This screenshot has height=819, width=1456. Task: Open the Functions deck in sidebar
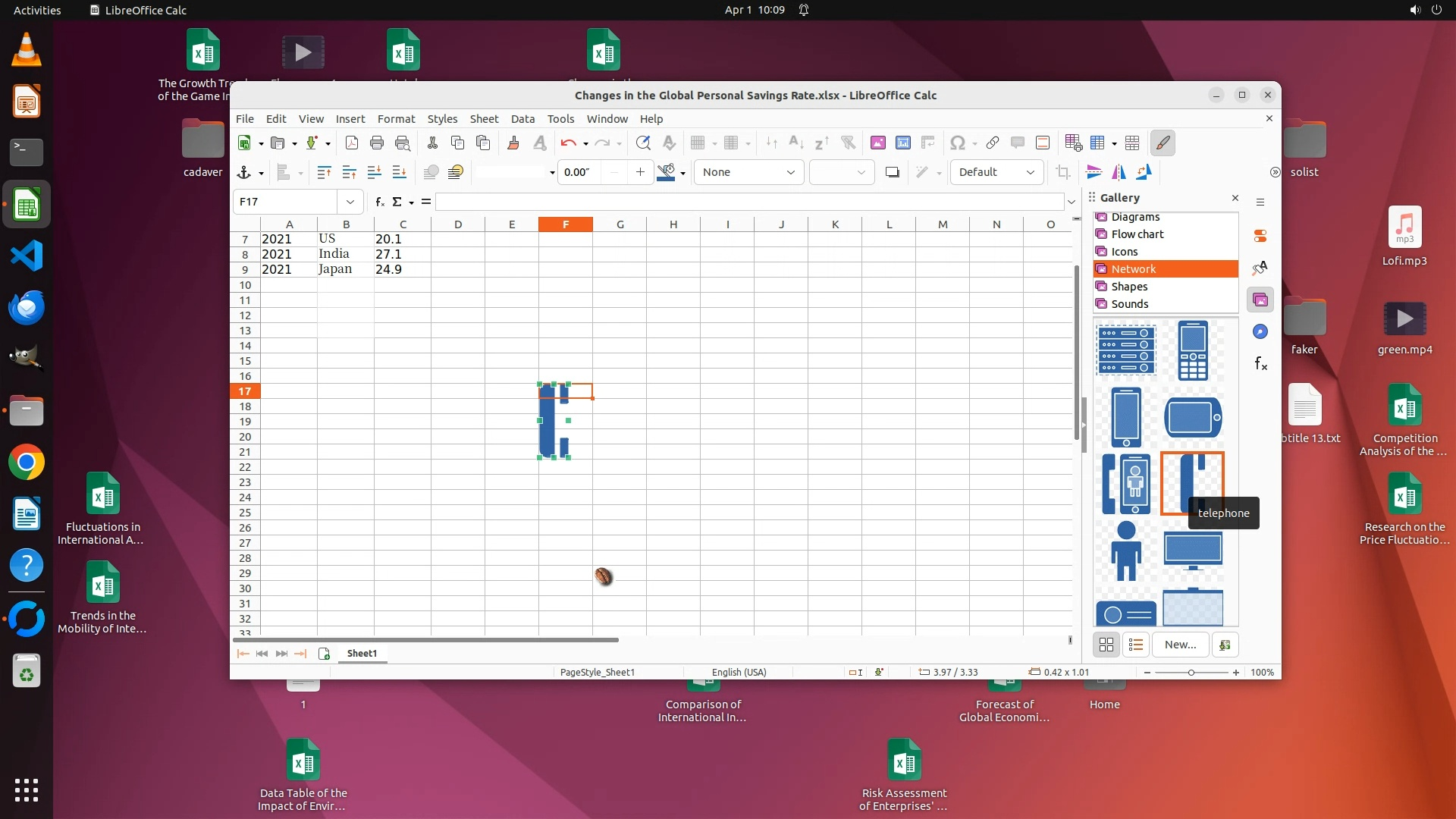[1260, 364]
